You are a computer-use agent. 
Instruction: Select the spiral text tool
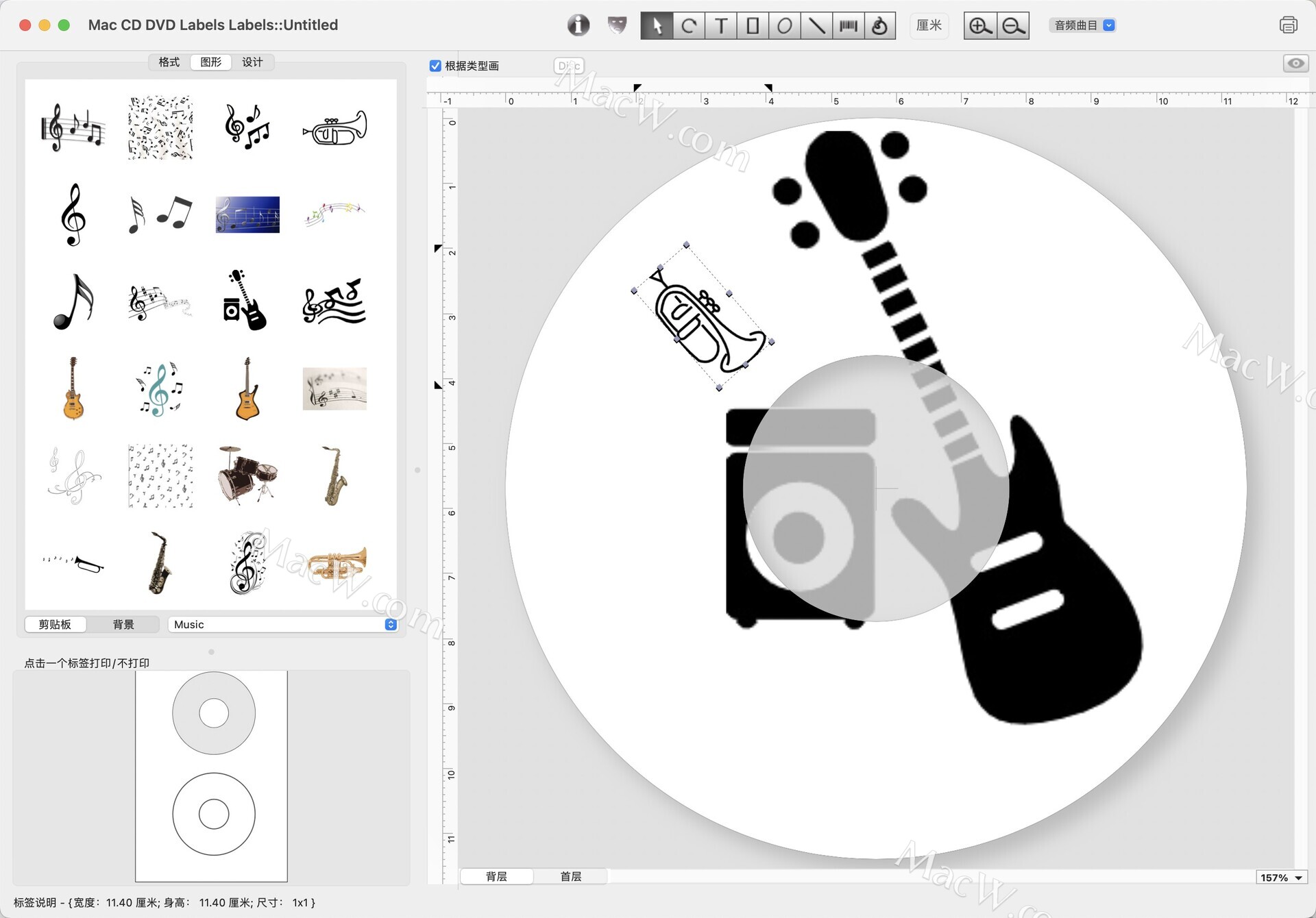[x=880, y=26]
